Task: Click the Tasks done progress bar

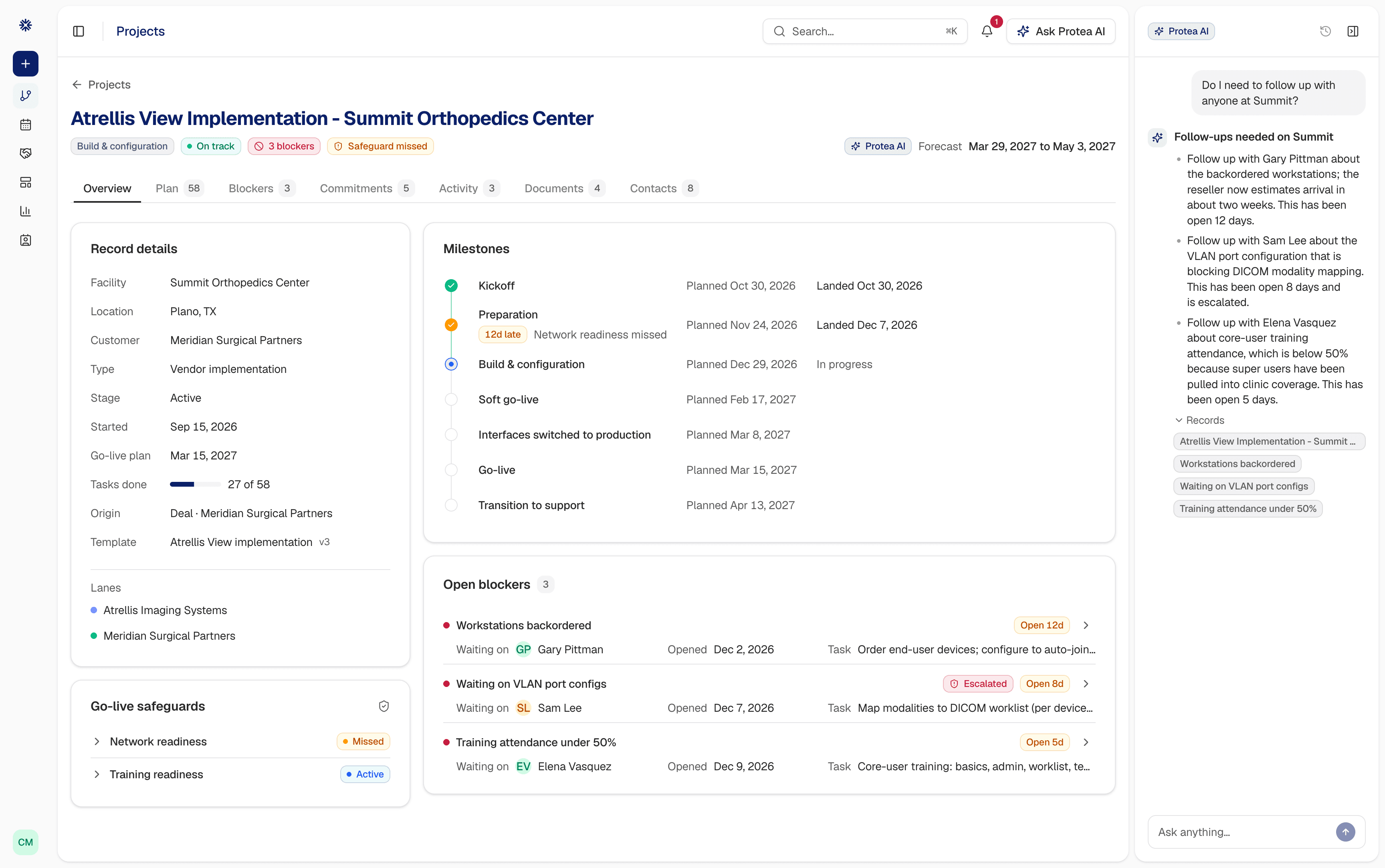Action: click(x=195, y=485)
